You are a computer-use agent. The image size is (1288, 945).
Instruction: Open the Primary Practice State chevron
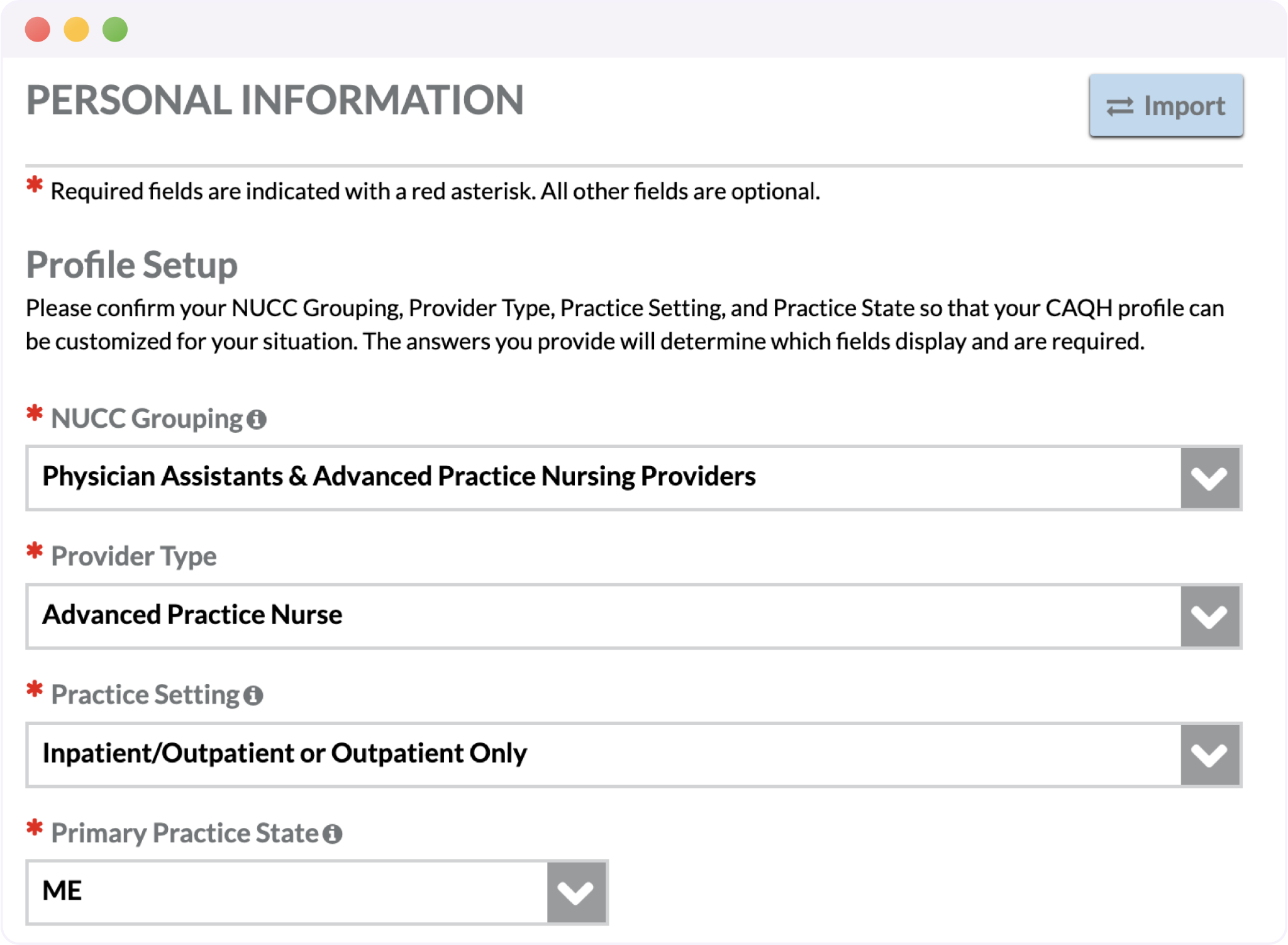pyautogui.click(x=576, y=893)
